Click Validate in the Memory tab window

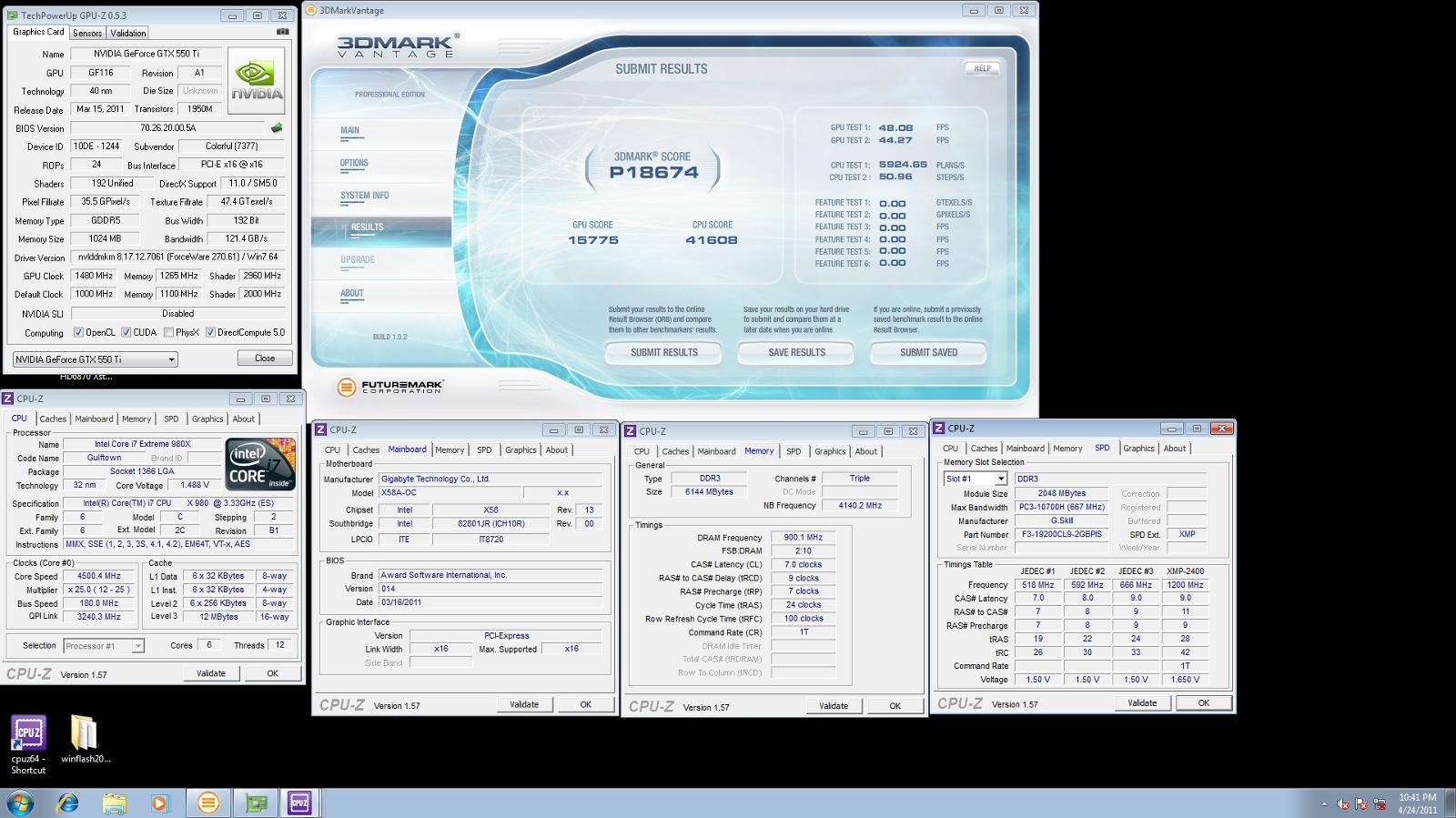(834, 706)
